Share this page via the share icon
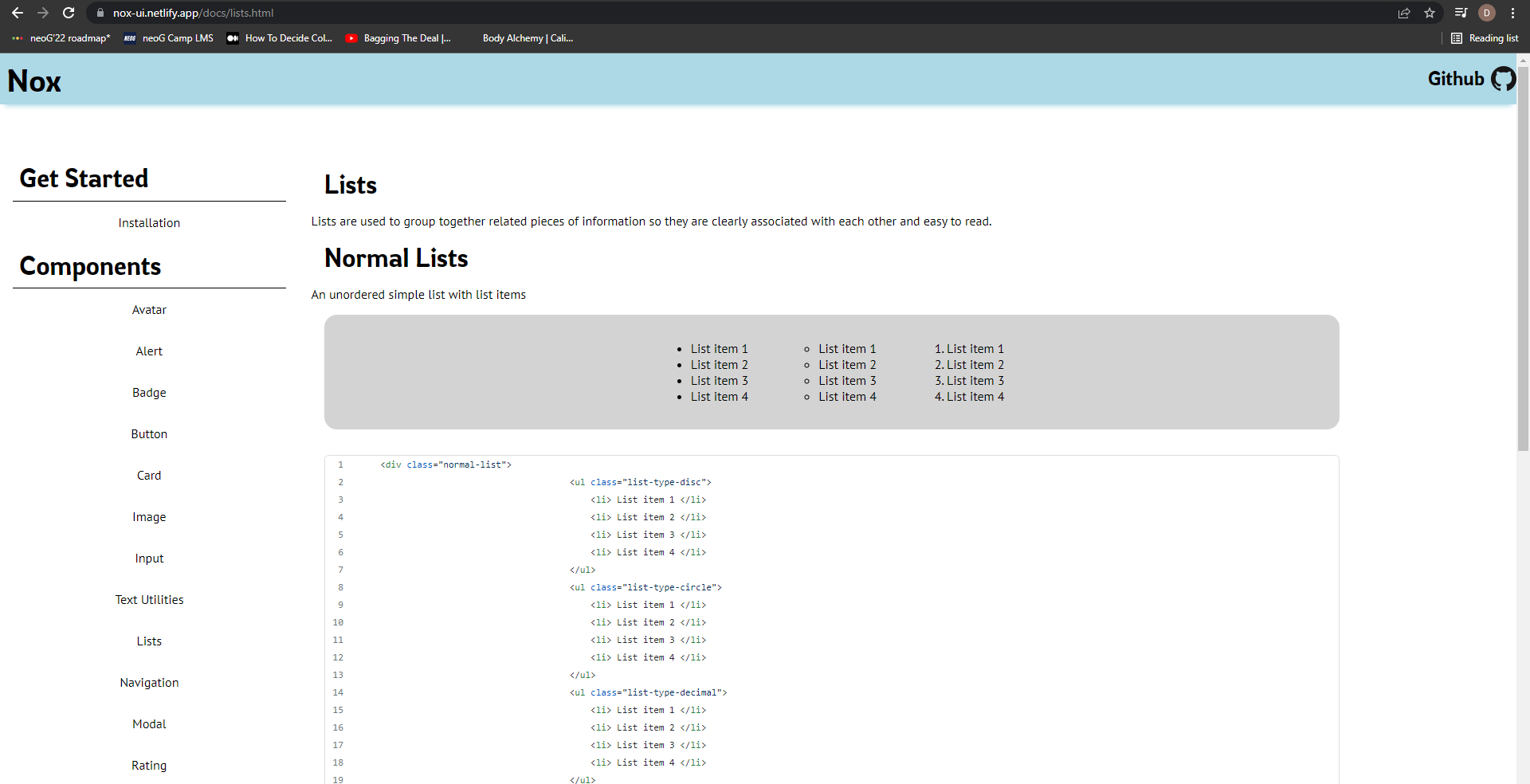1530x784 pixels. pos(1404,13)
